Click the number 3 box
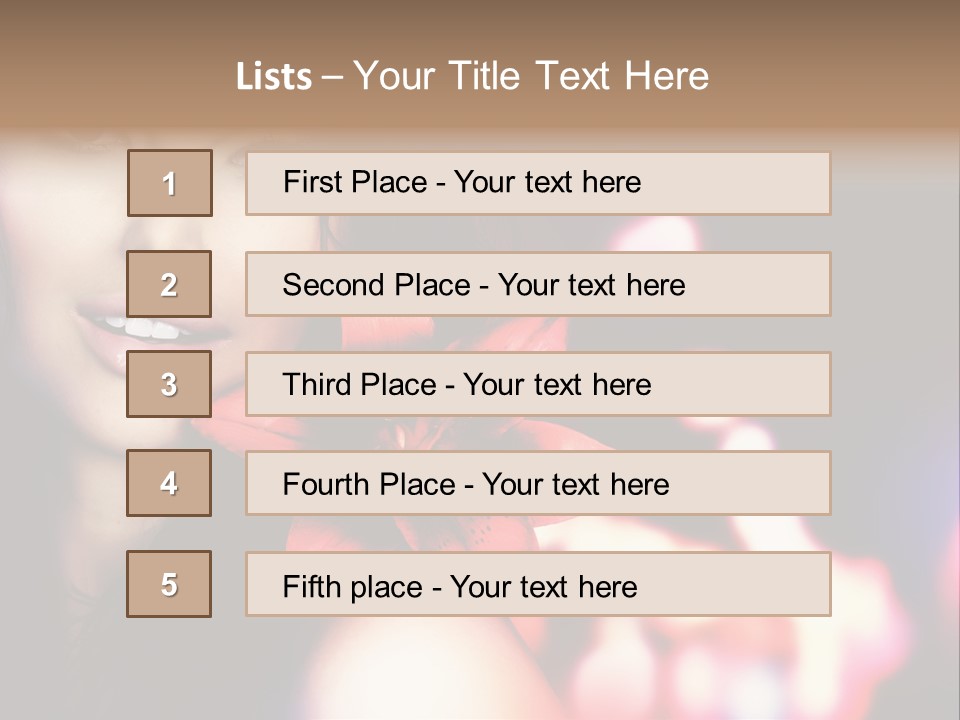Viewport: 960px width, 720px height. pyautogui.click(x=169, y=384)
